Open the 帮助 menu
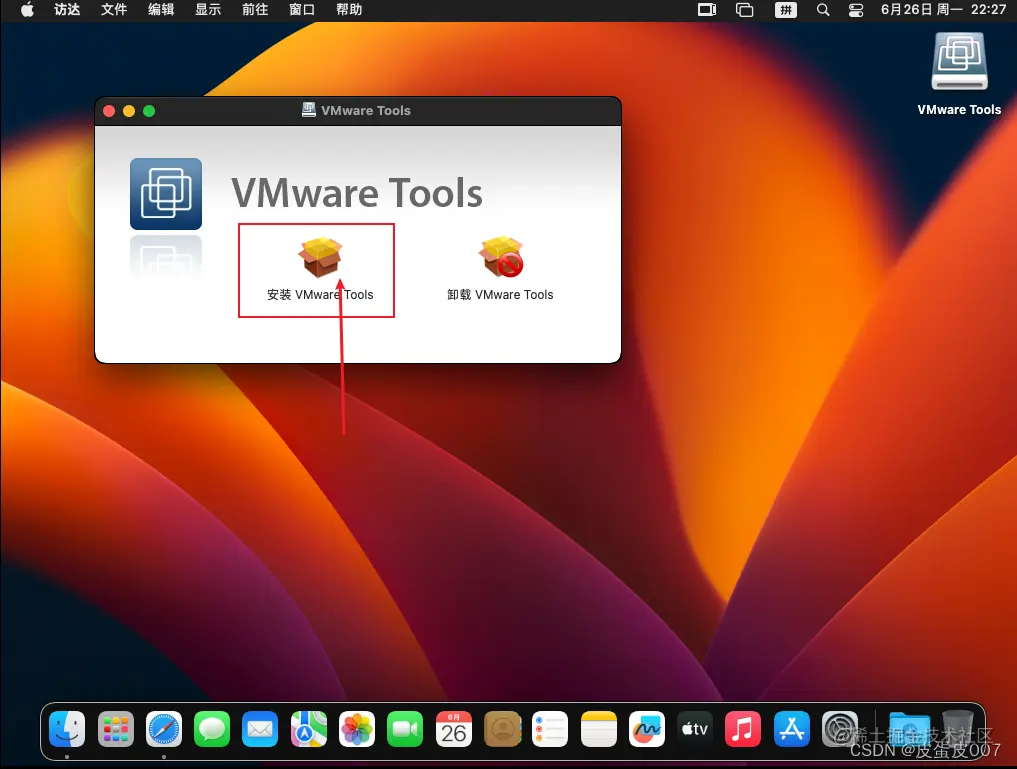 [x=349, y=9]
